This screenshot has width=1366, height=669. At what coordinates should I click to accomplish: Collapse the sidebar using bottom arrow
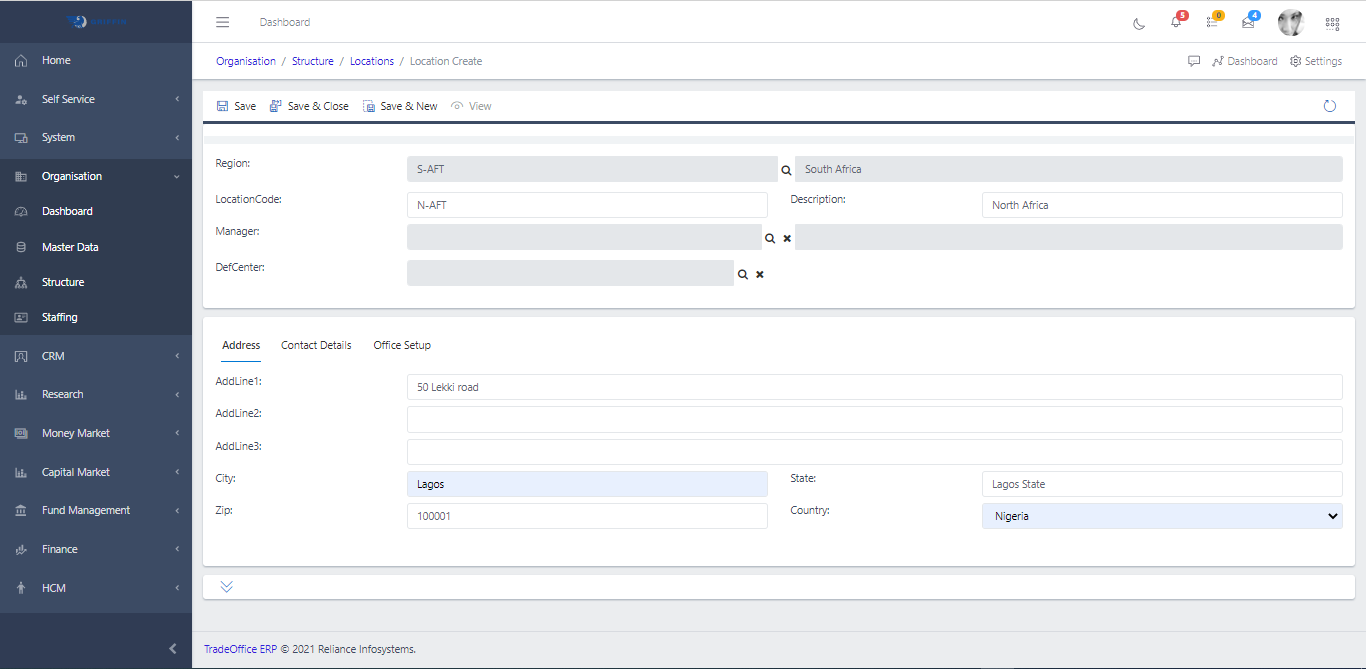(x=172, y=649)
